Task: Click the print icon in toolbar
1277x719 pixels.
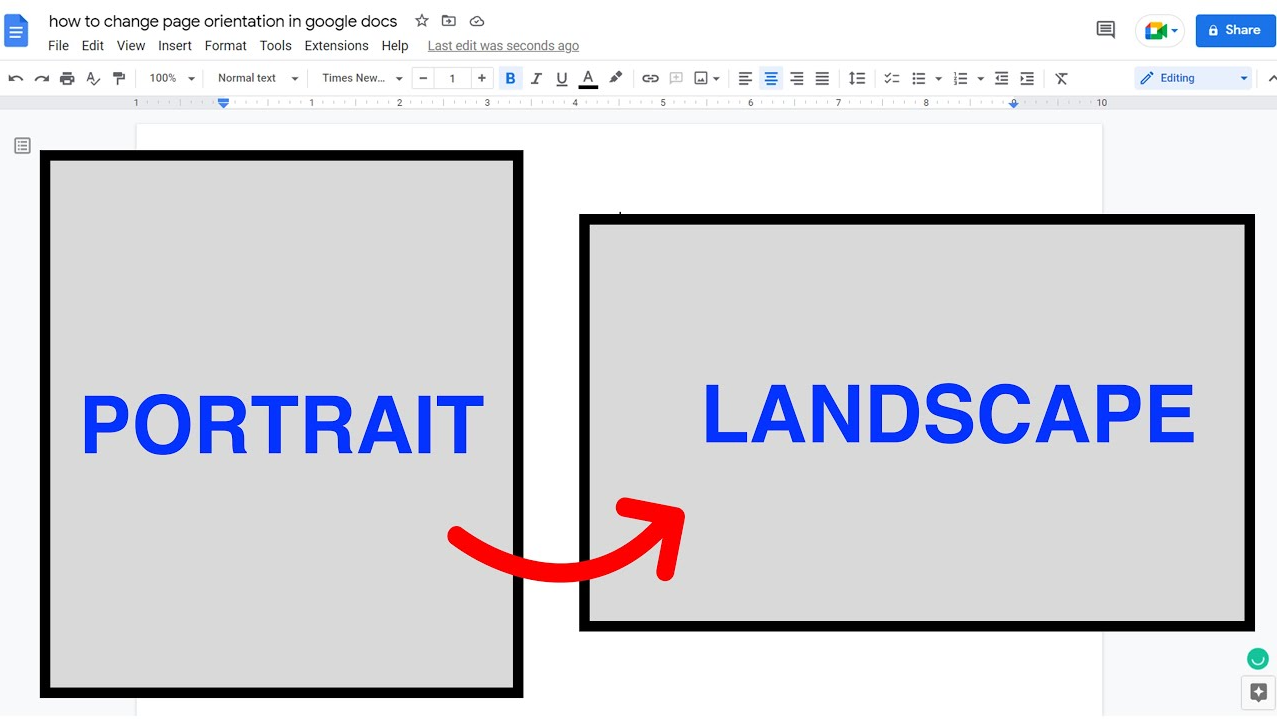Action: click(67, 78)
